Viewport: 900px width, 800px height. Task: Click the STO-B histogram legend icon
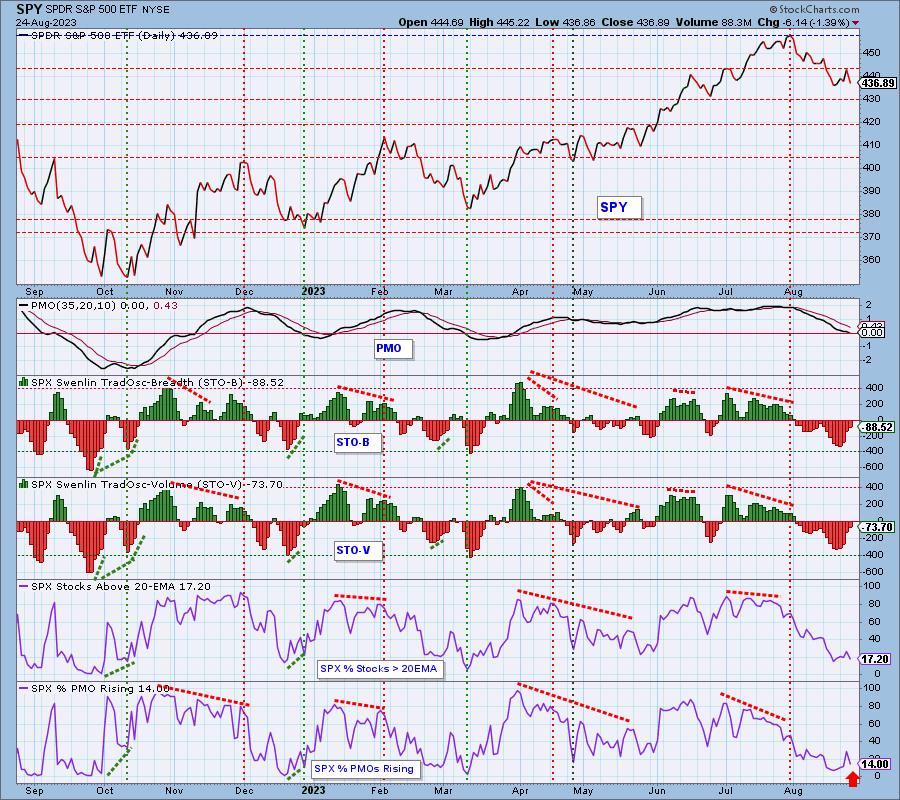coord(24,382)
